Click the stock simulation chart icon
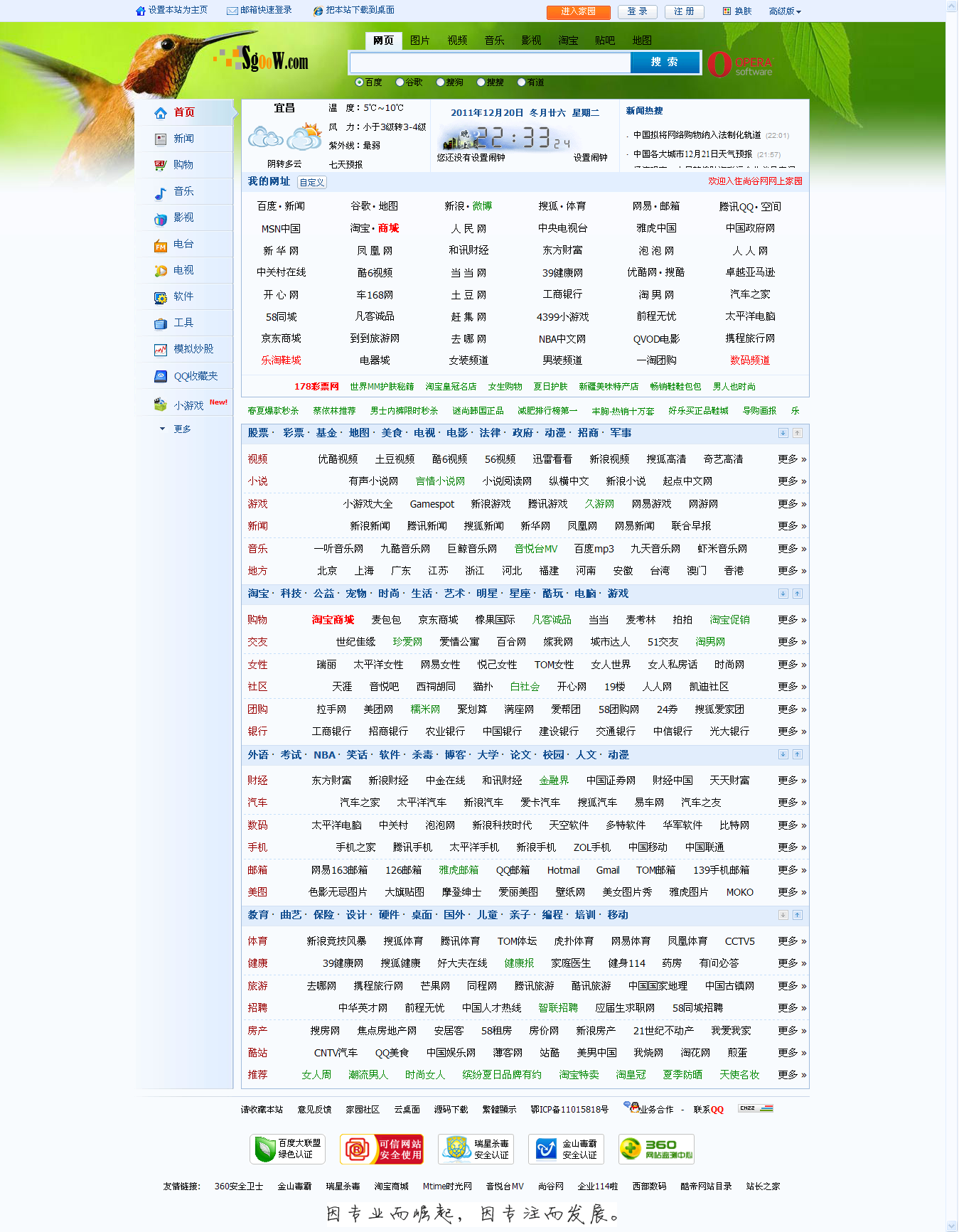This screenshot has height=1232, width=959. [x=161, y=350]
